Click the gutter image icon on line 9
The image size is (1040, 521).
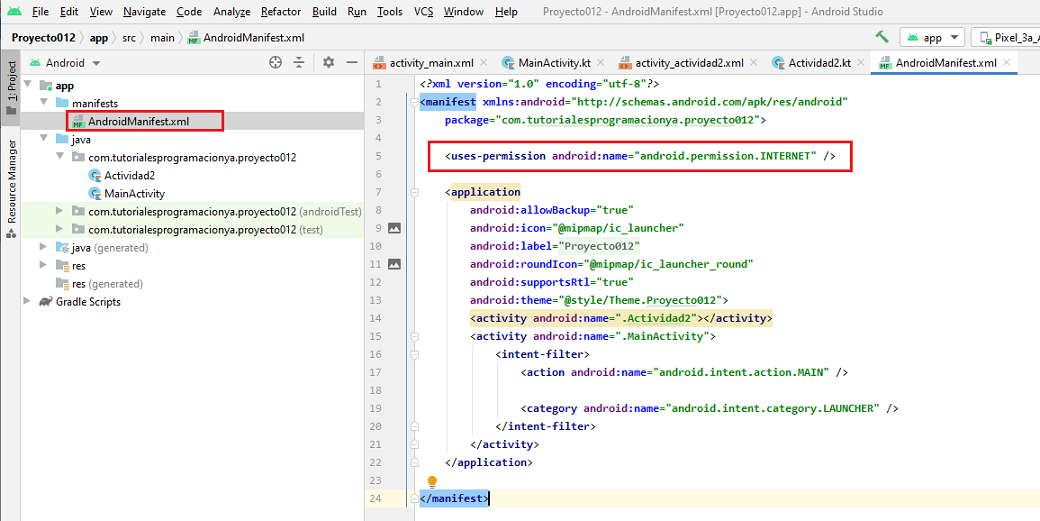click(394, 228)
